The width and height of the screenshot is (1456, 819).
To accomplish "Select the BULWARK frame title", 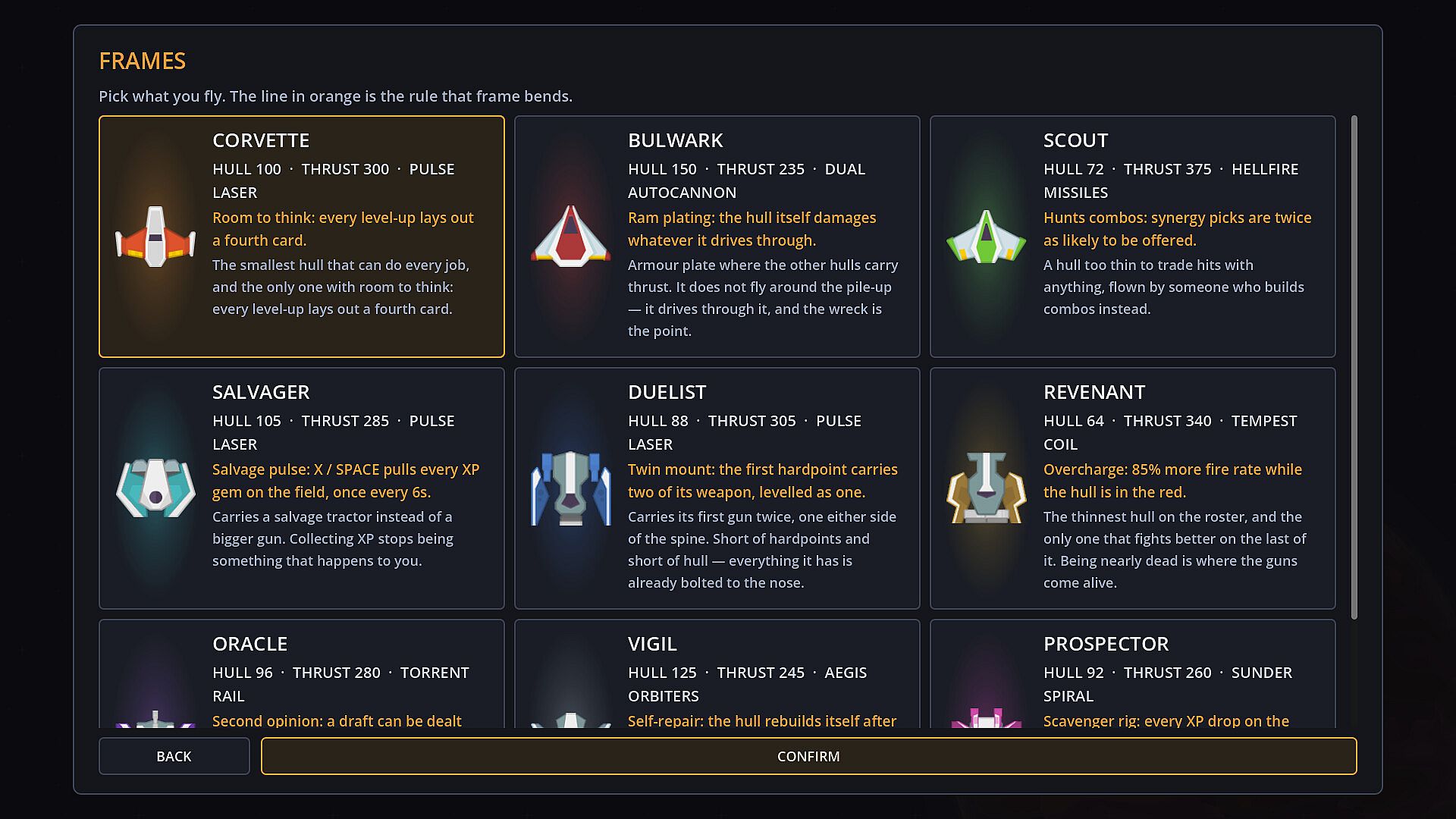I will (x=675, y=140).
